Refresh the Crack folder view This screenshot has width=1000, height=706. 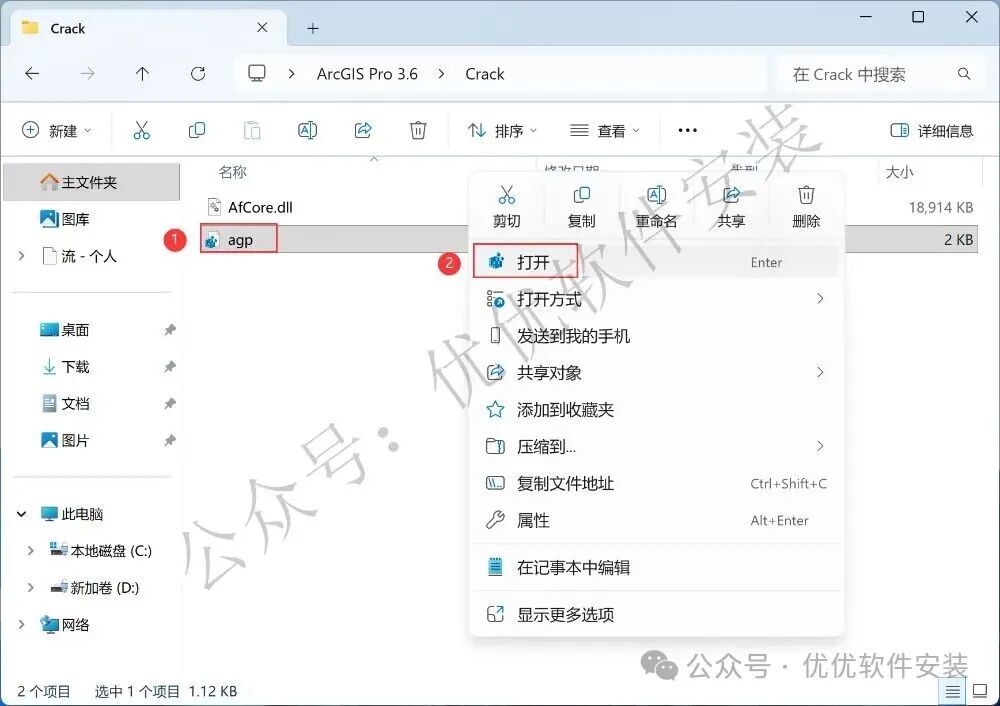[x=198, y=74]
